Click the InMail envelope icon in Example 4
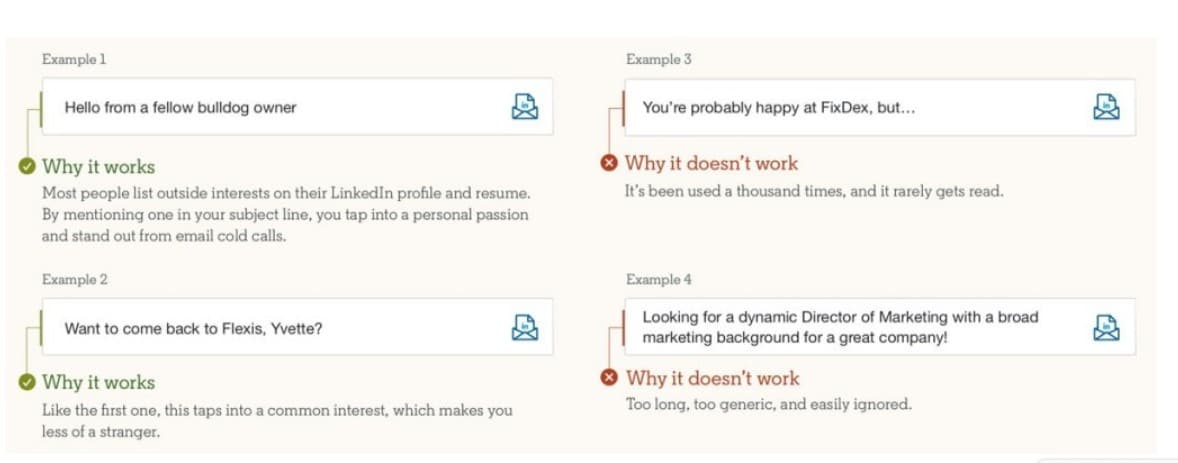 (1107, 326)
